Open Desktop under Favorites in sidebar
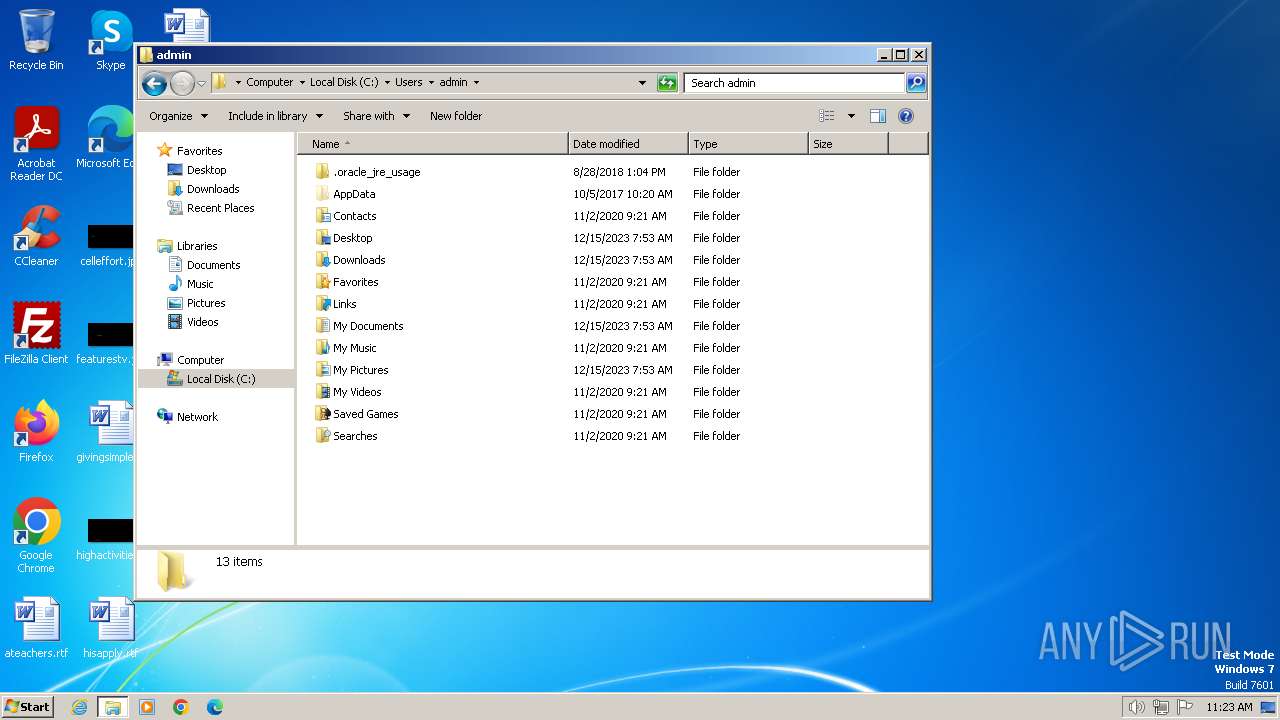1280x720 pixels. 206,170
